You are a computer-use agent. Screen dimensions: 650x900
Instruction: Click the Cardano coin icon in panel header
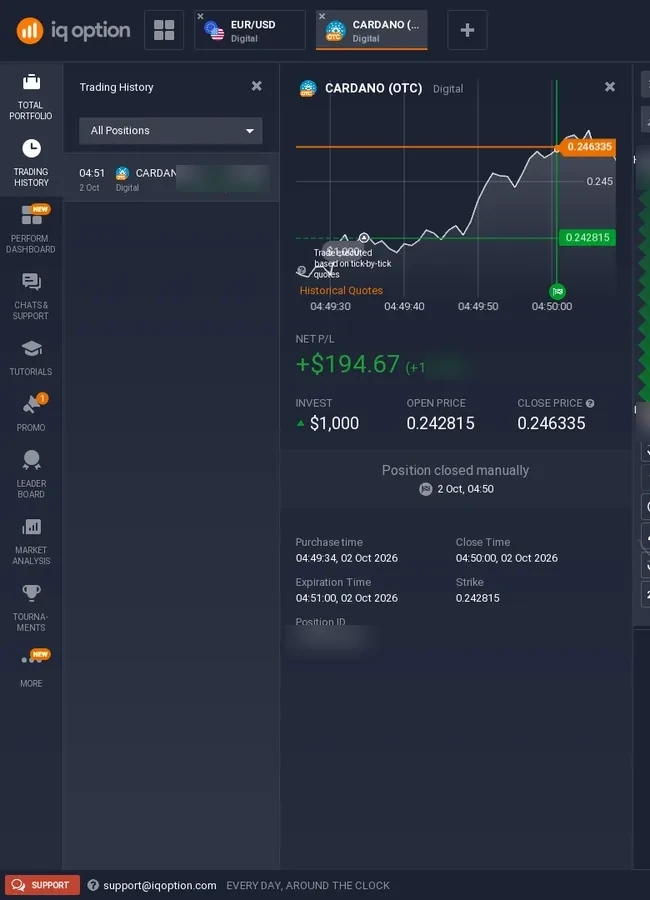(308, 88)
